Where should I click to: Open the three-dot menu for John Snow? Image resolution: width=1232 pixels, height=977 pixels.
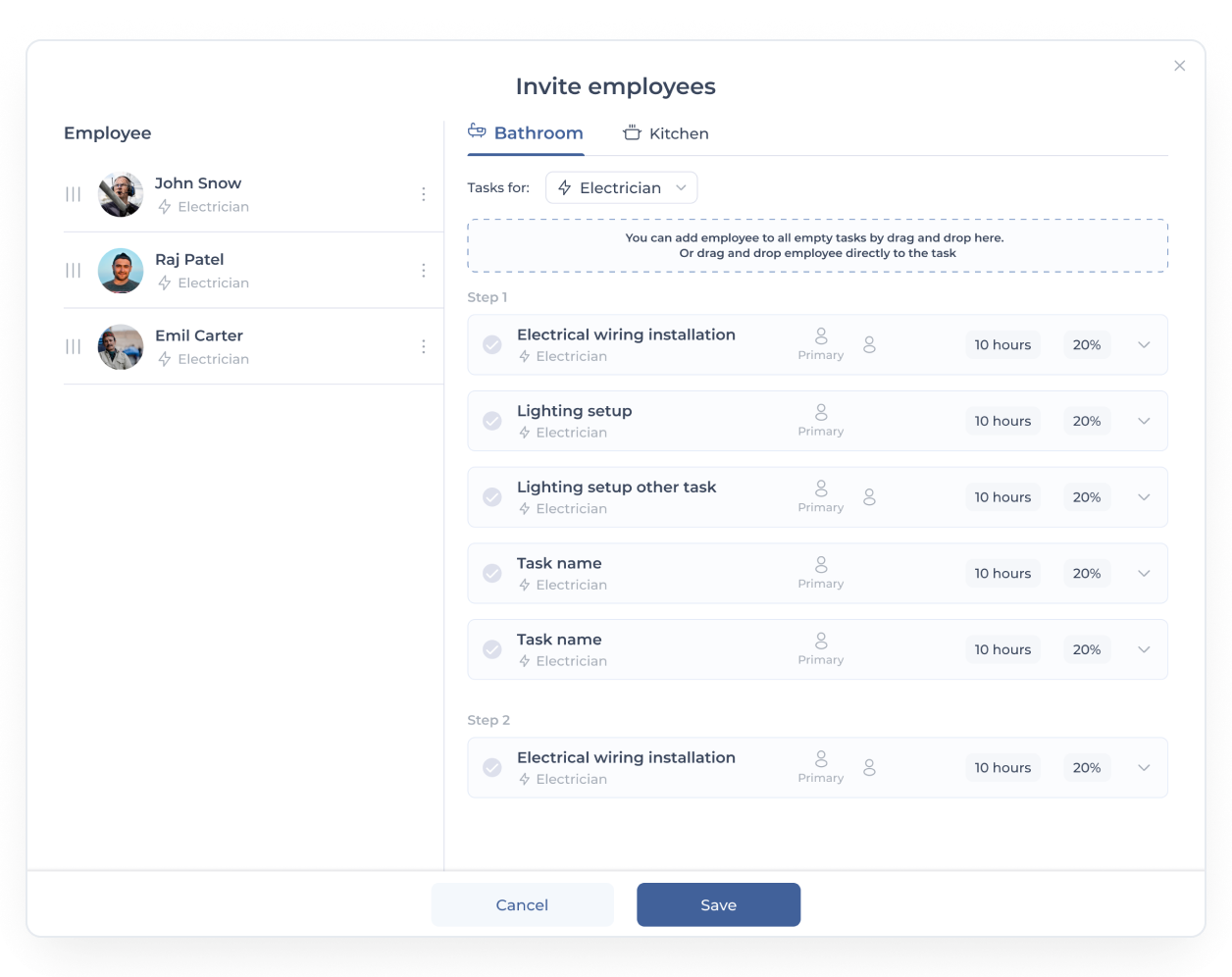[424, 194]
